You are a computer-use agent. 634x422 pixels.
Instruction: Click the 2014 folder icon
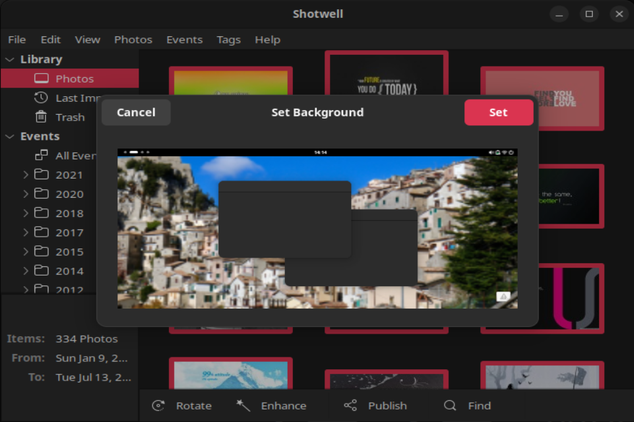pos(41,270)
